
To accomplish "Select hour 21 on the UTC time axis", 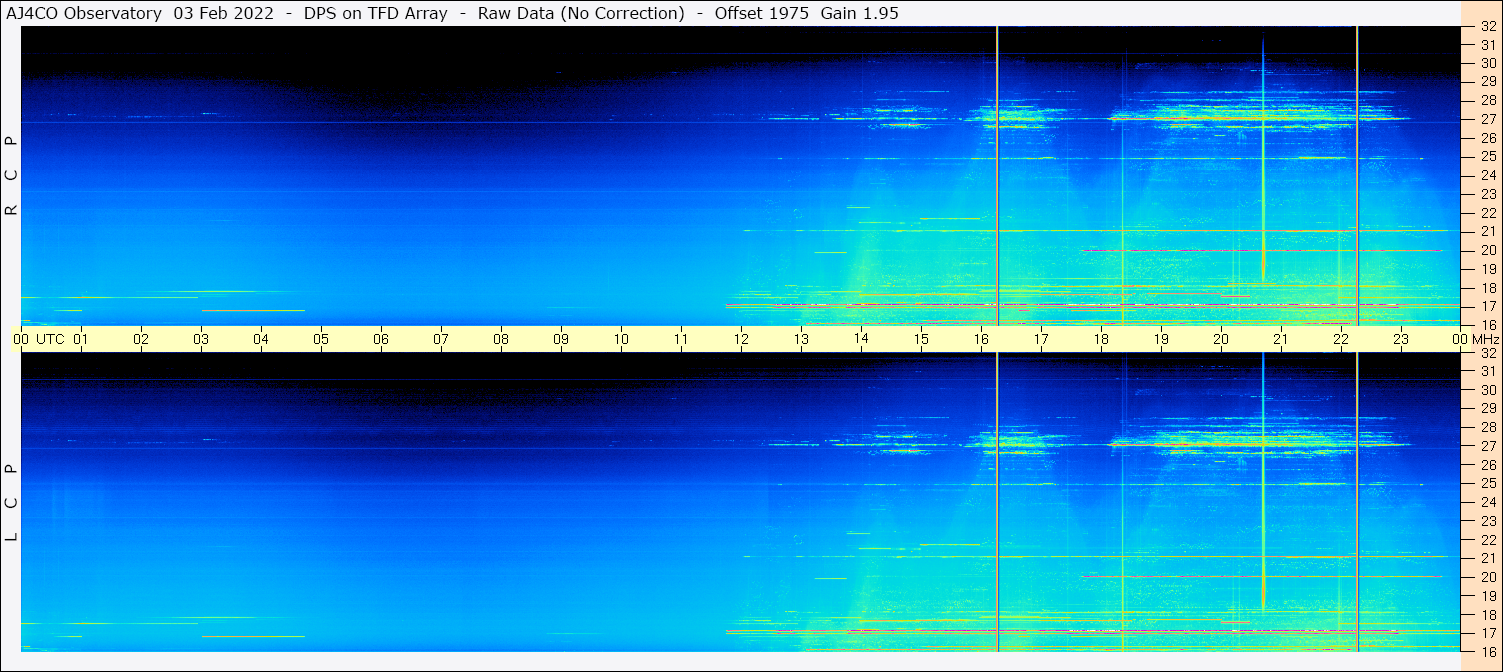I will tap(1281, 339).
